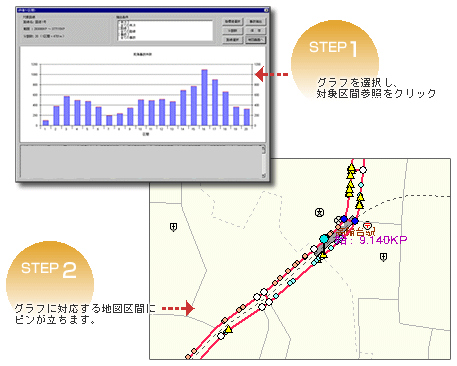457x366 pixels.
Task: Select the lone yellow triangle near map bottom
Action: click(x=228, y=329)
